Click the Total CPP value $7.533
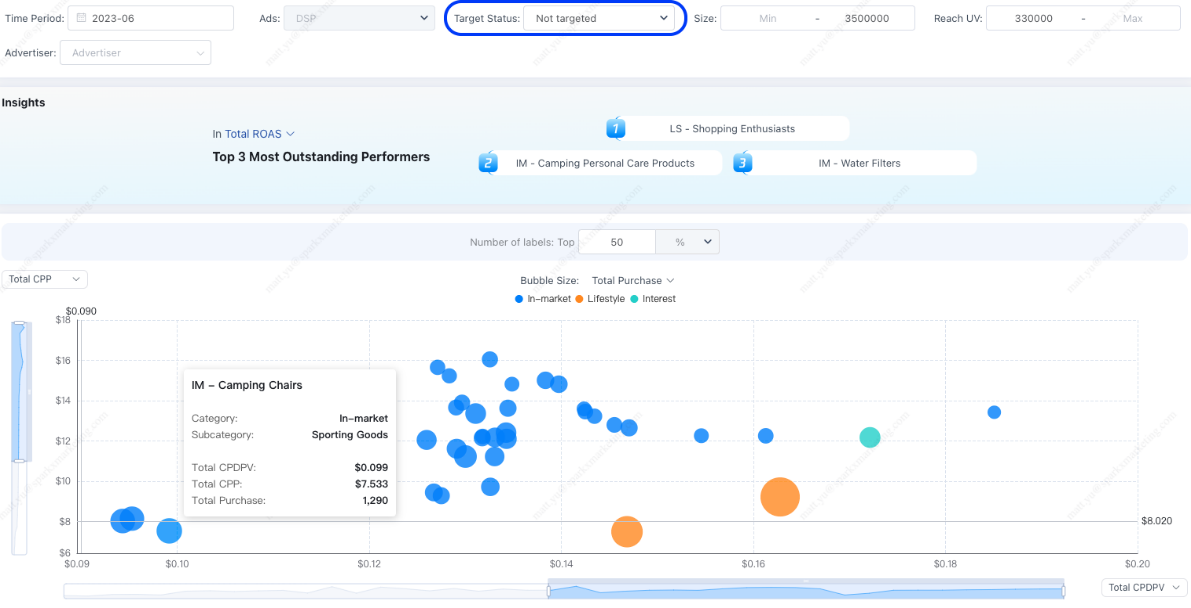The image size is (1191, 608). pyautogui.click(x=371, y=484)
